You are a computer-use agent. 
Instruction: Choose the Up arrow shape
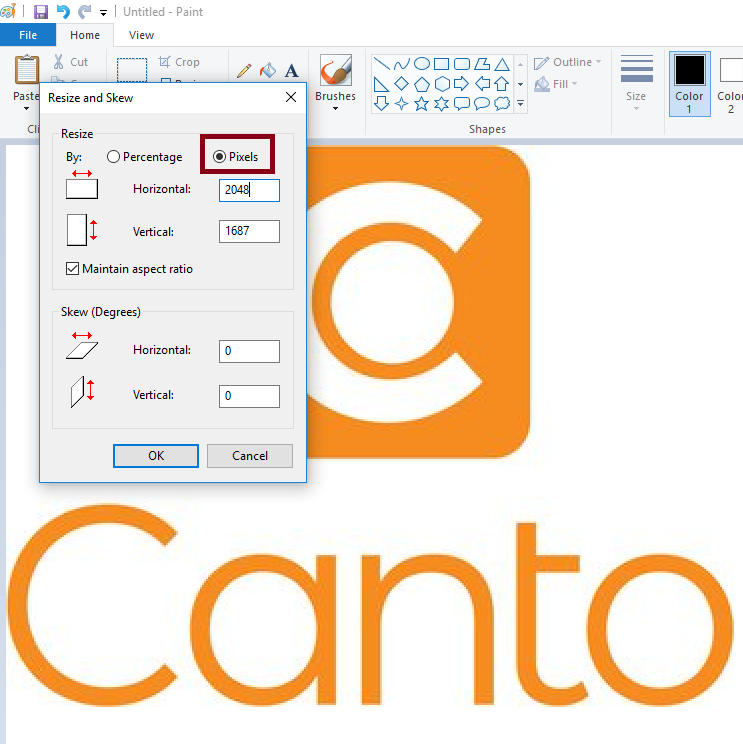[502, 84]
